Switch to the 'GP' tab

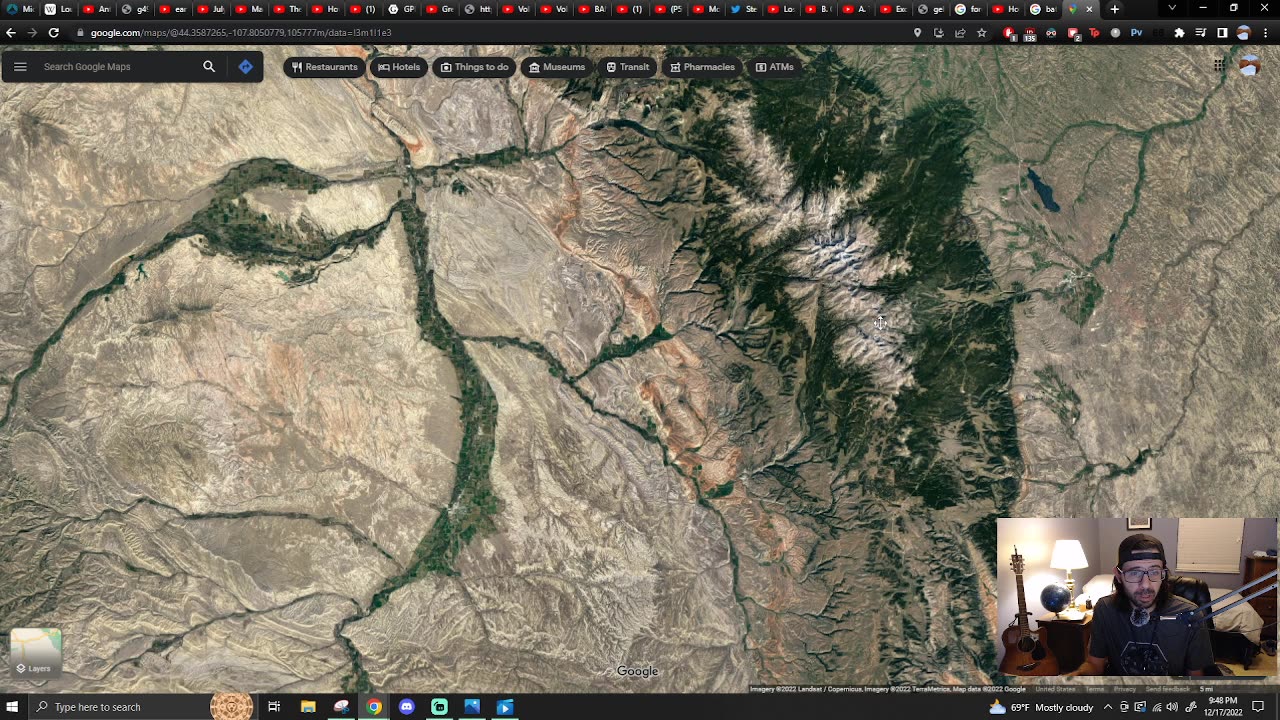(x=401, y=9)
